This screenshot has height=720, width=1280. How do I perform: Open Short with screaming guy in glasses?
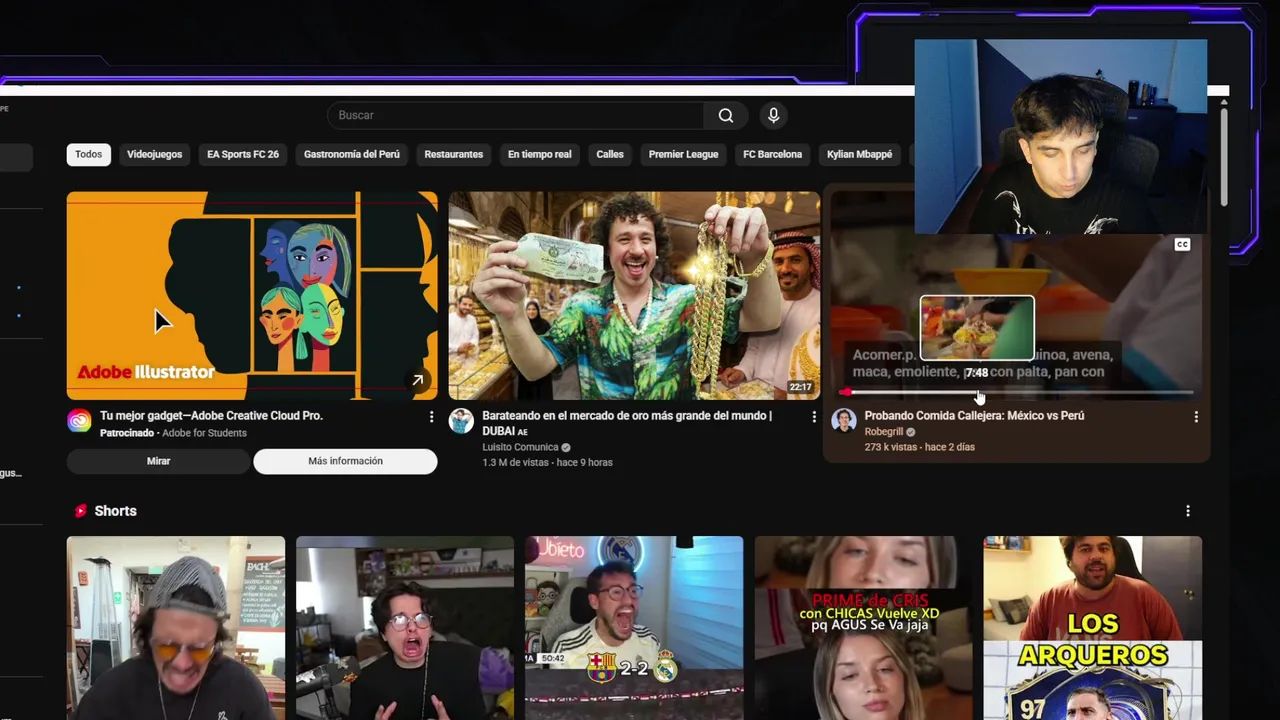[x=405, y=628]
